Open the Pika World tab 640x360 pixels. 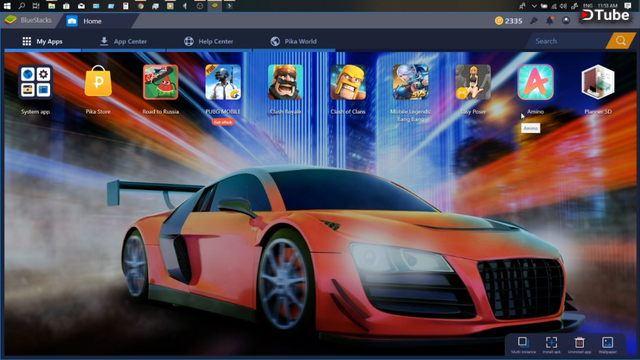pyautogui.click(x=293, y=41)
